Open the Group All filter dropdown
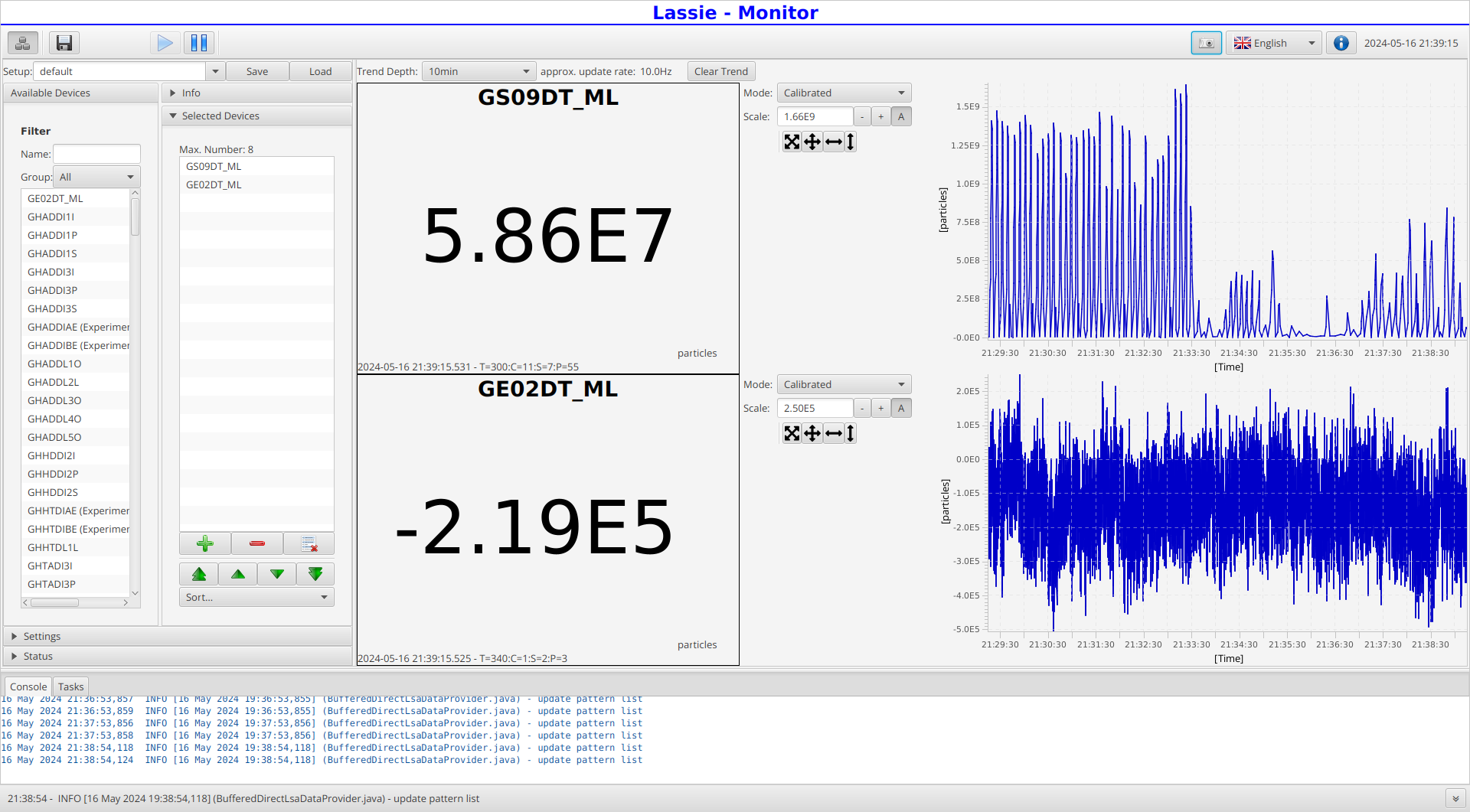1470x812 pixels. [x=96, y=177]
